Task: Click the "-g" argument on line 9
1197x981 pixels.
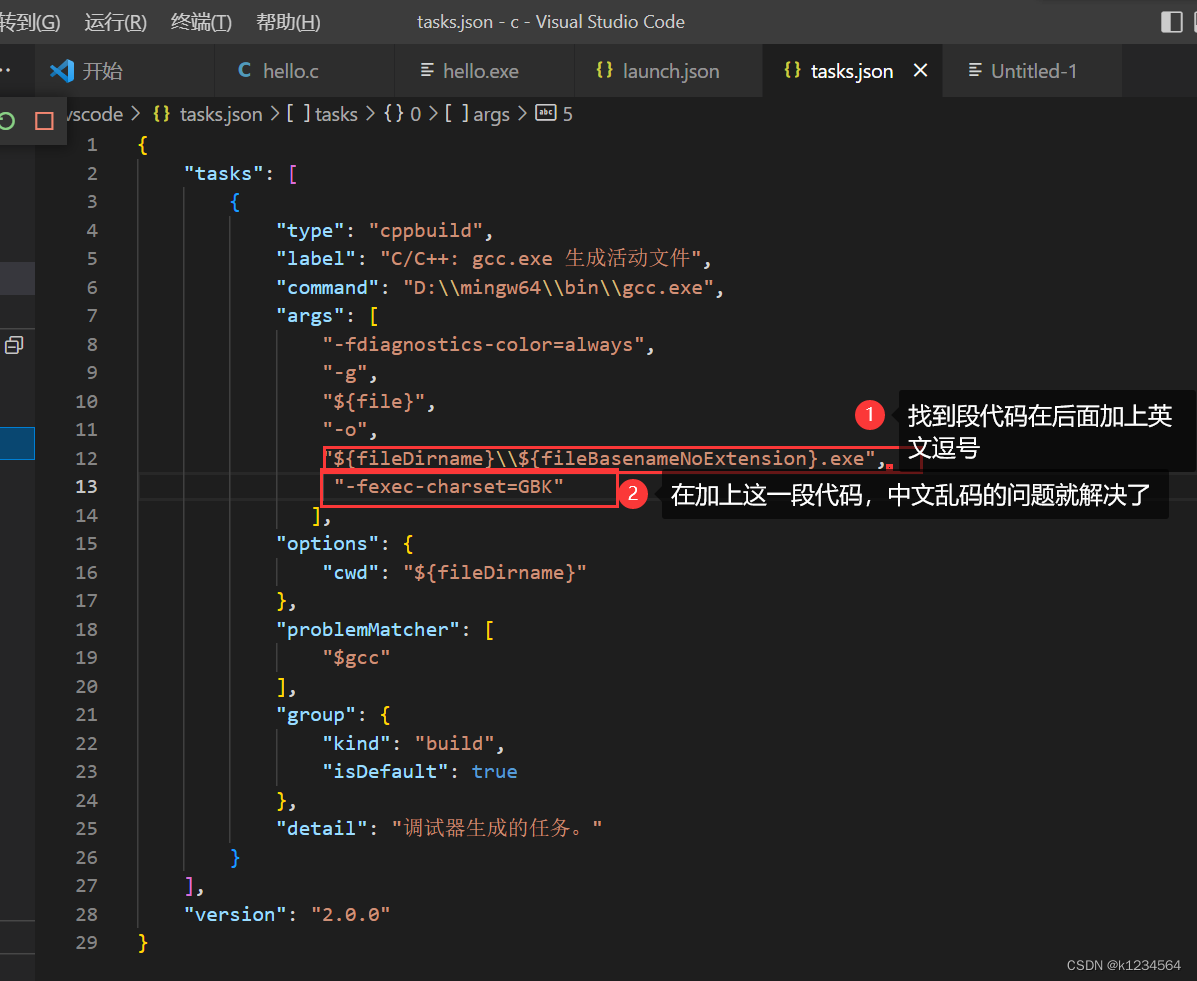Action: click(x=345, y=373)
